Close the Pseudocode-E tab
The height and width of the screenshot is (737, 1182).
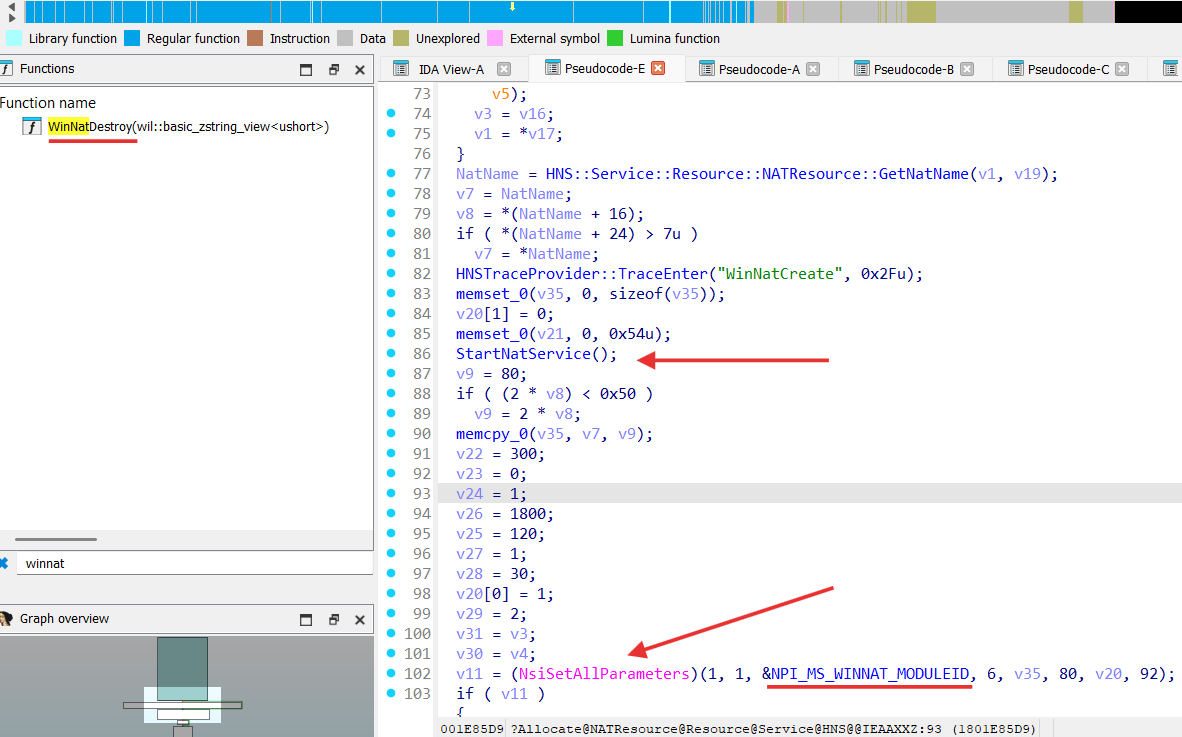click(x=658, y=69)
